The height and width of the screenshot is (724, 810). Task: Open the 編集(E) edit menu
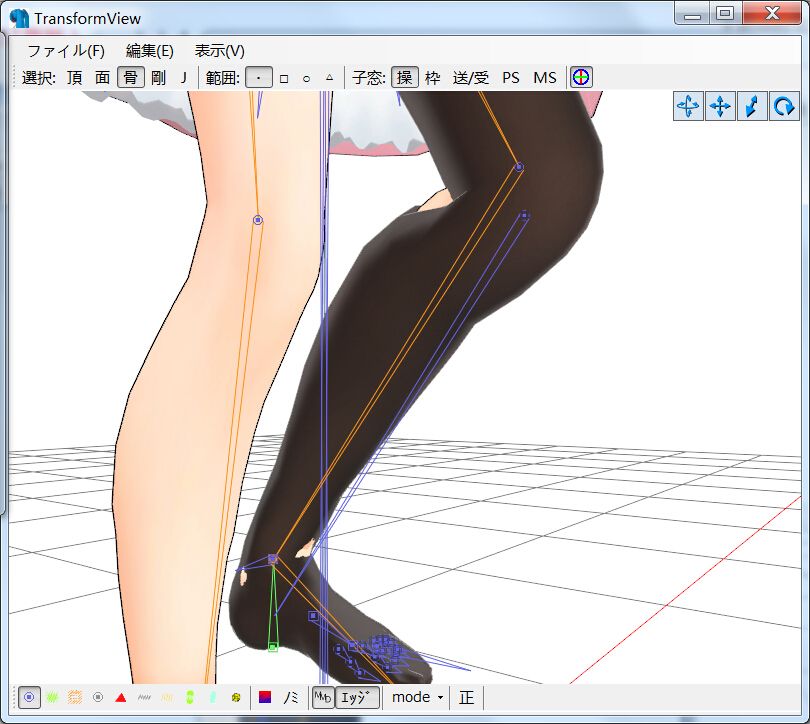click(x=150, y=51)
